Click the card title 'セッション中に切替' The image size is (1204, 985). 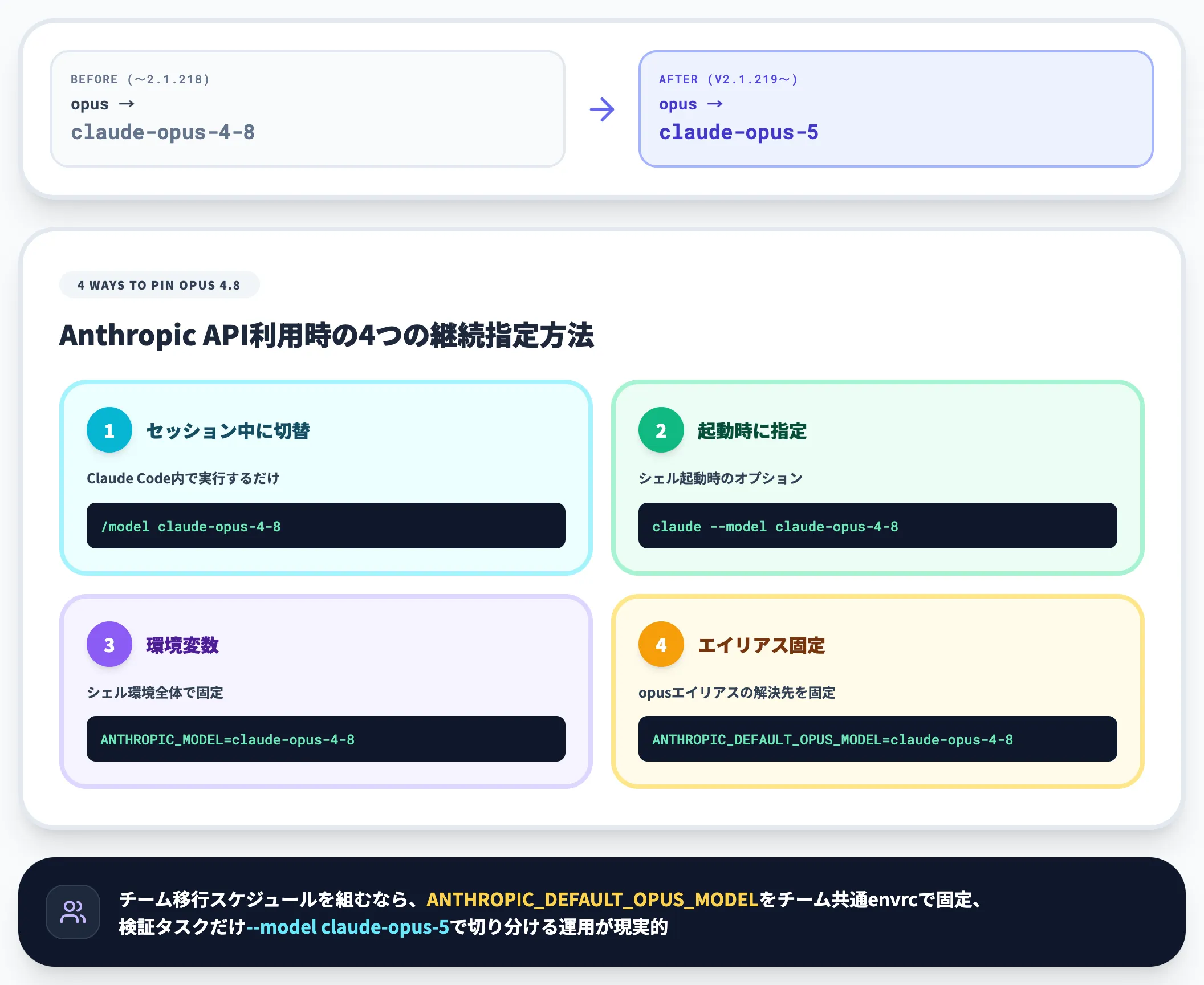click(x=228, y=431)
